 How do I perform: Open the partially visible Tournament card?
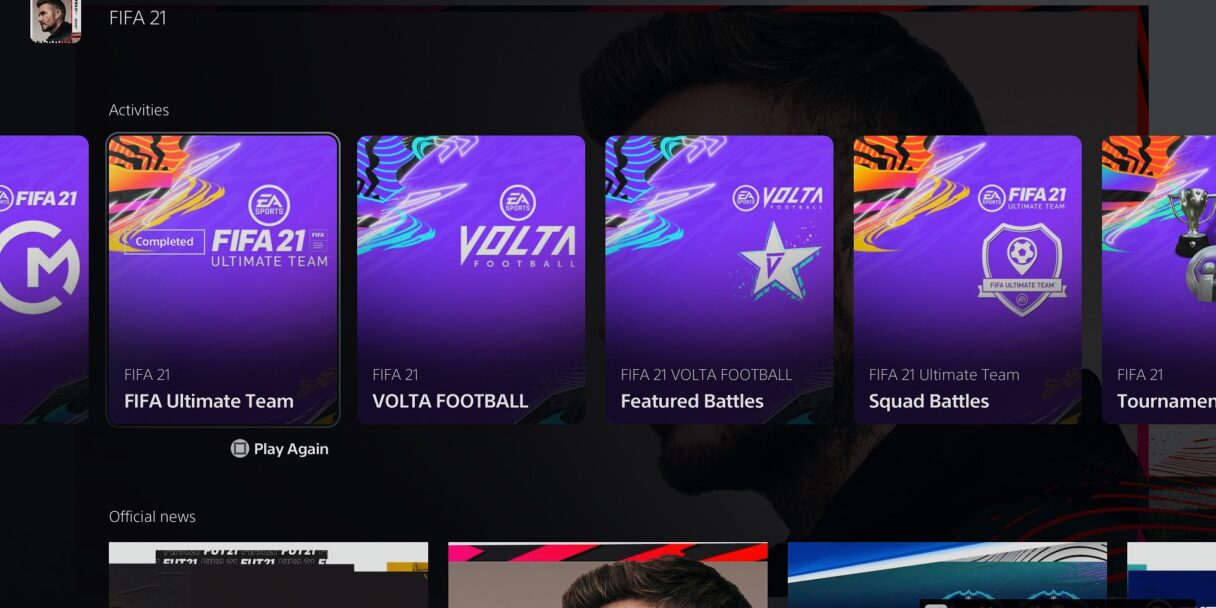[x=1159, y=280]
